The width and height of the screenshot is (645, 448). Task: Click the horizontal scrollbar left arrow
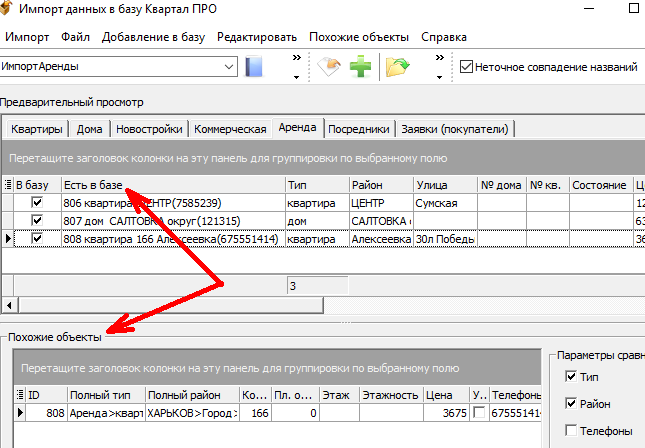click(x=9, y=304)
